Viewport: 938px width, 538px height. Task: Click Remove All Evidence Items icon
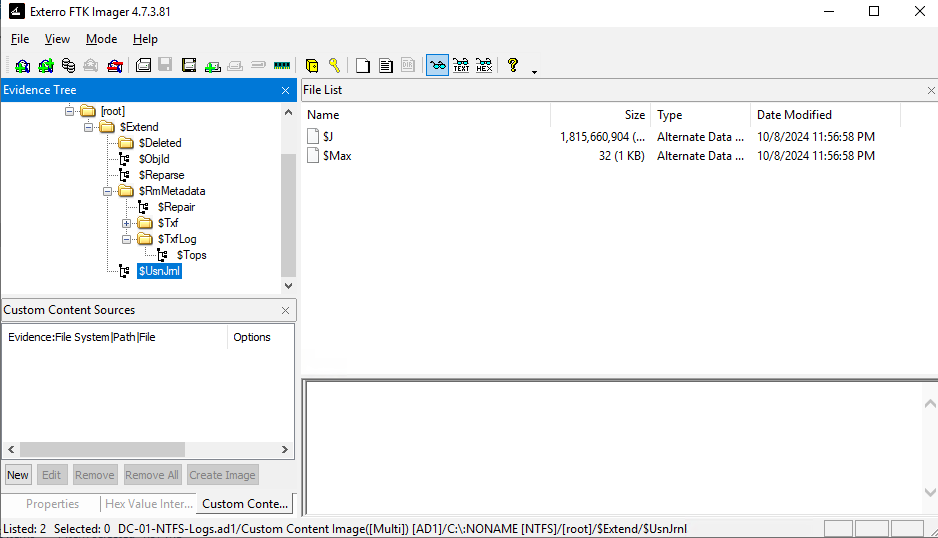coord(115,66)
